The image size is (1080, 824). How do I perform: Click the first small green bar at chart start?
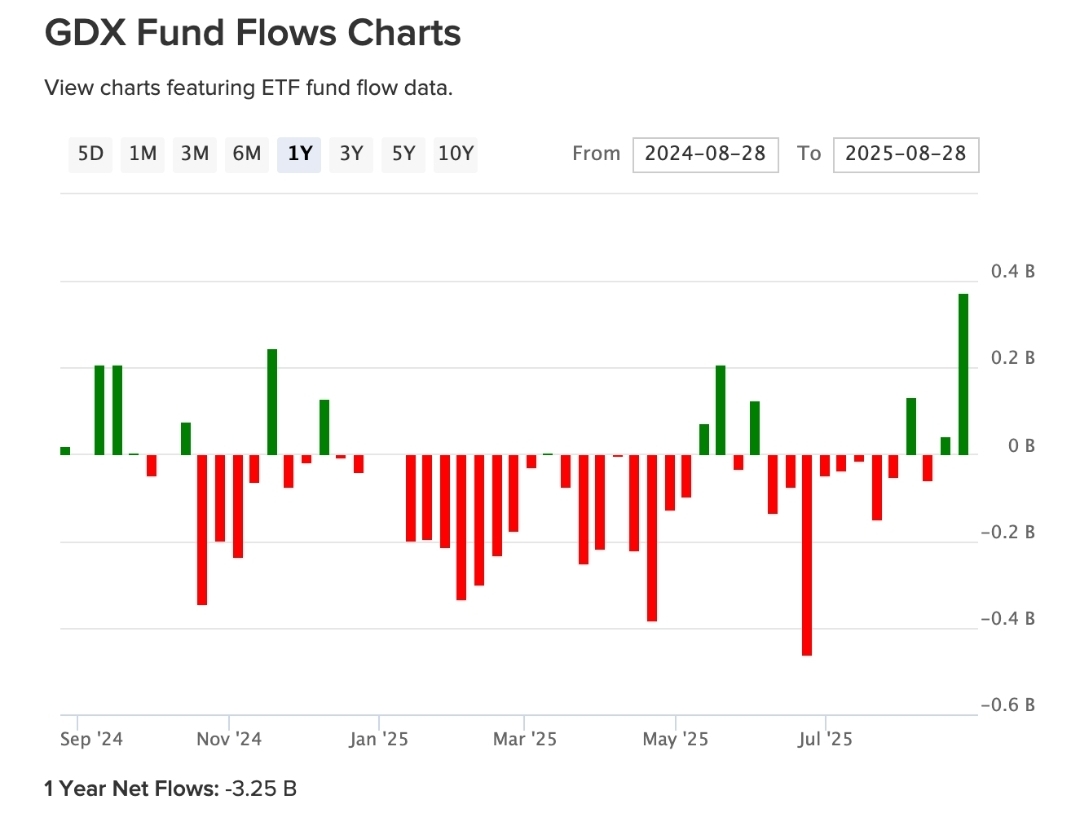tap(65, 451)
